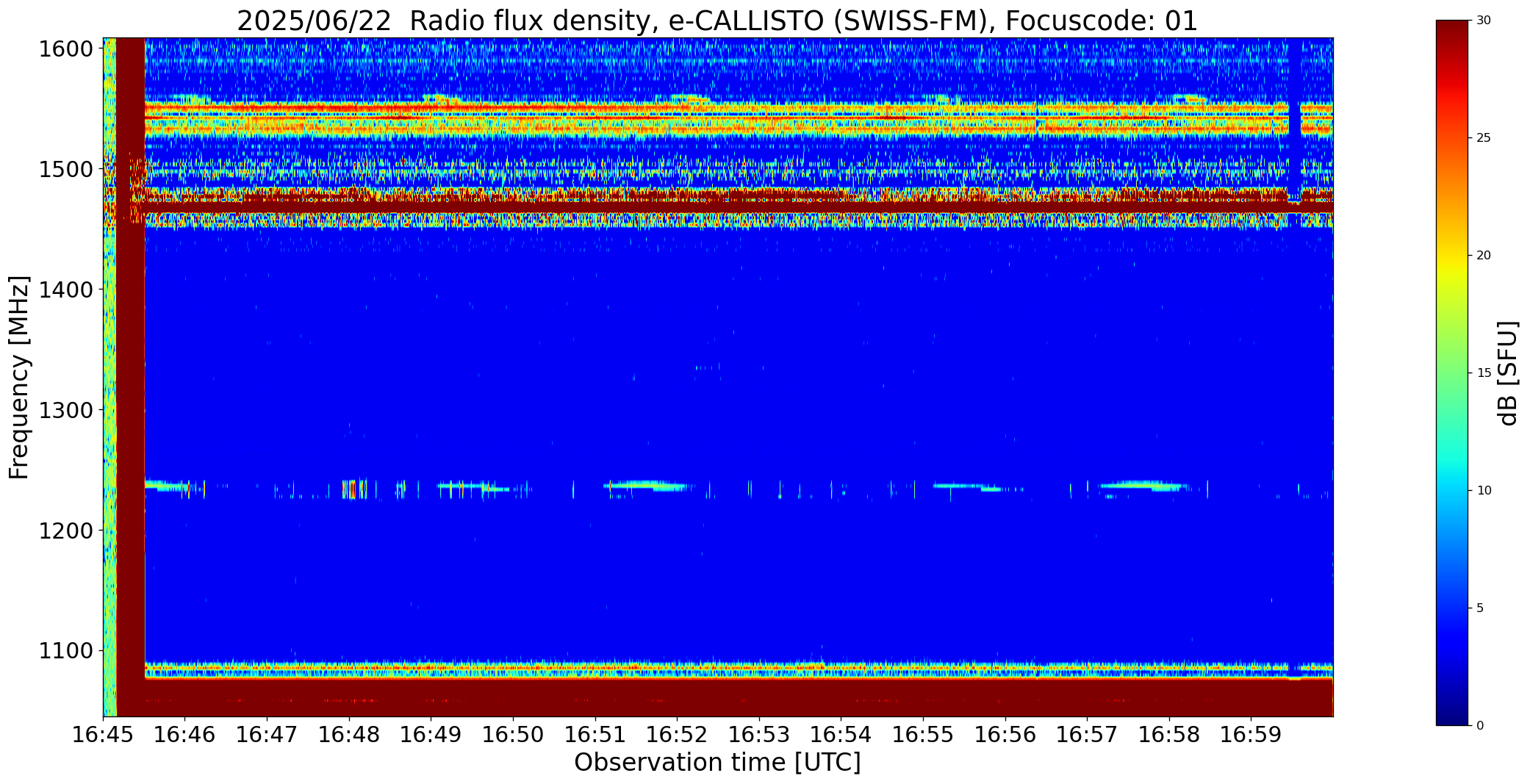Click the 16:58 time tick label
The height and width of the screenshot is (784, 1530).
click(1169, 735)
